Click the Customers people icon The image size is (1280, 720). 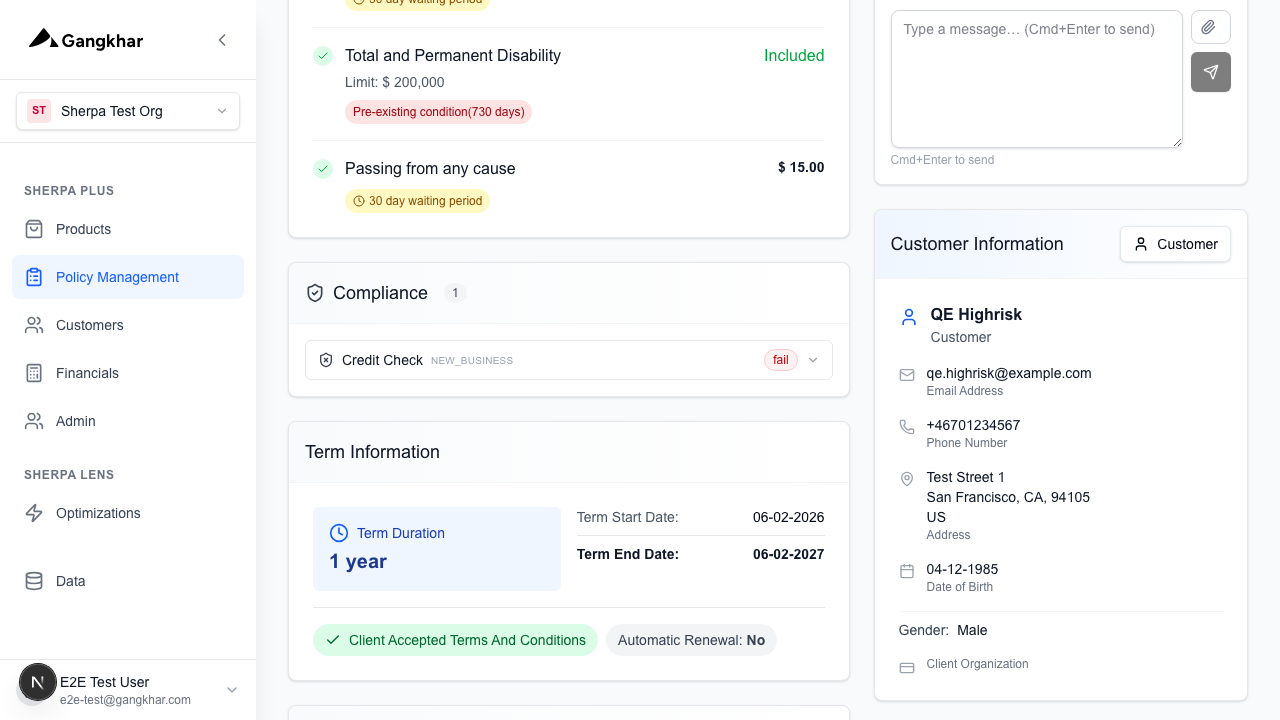coord(34,325)
